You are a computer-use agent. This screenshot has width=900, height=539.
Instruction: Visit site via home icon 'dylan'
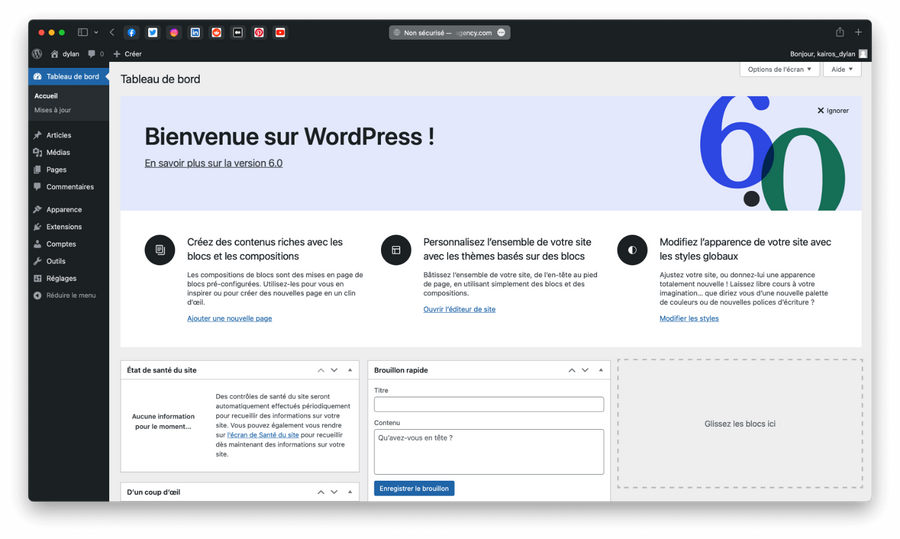tap(65, 54)
